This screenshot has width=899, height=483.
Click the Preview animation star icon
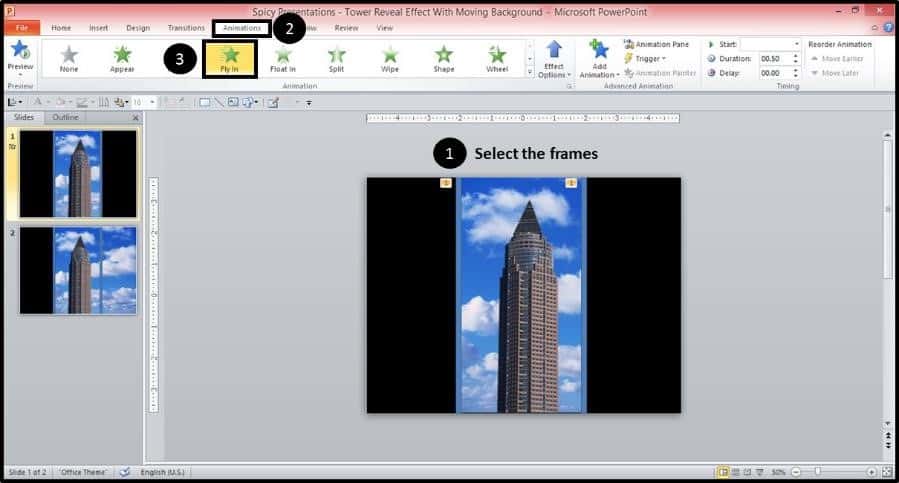pos(20,51)
